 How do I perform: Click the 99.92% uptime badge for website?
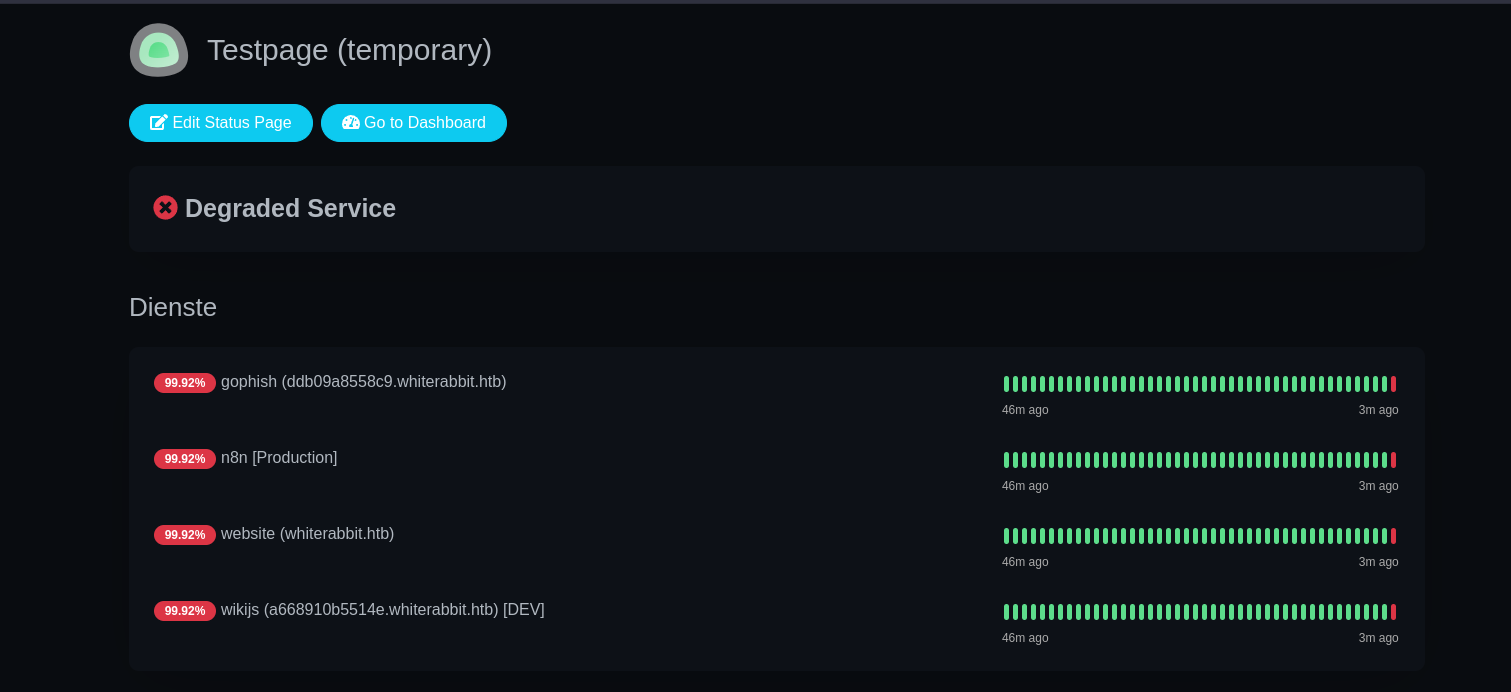184,535
